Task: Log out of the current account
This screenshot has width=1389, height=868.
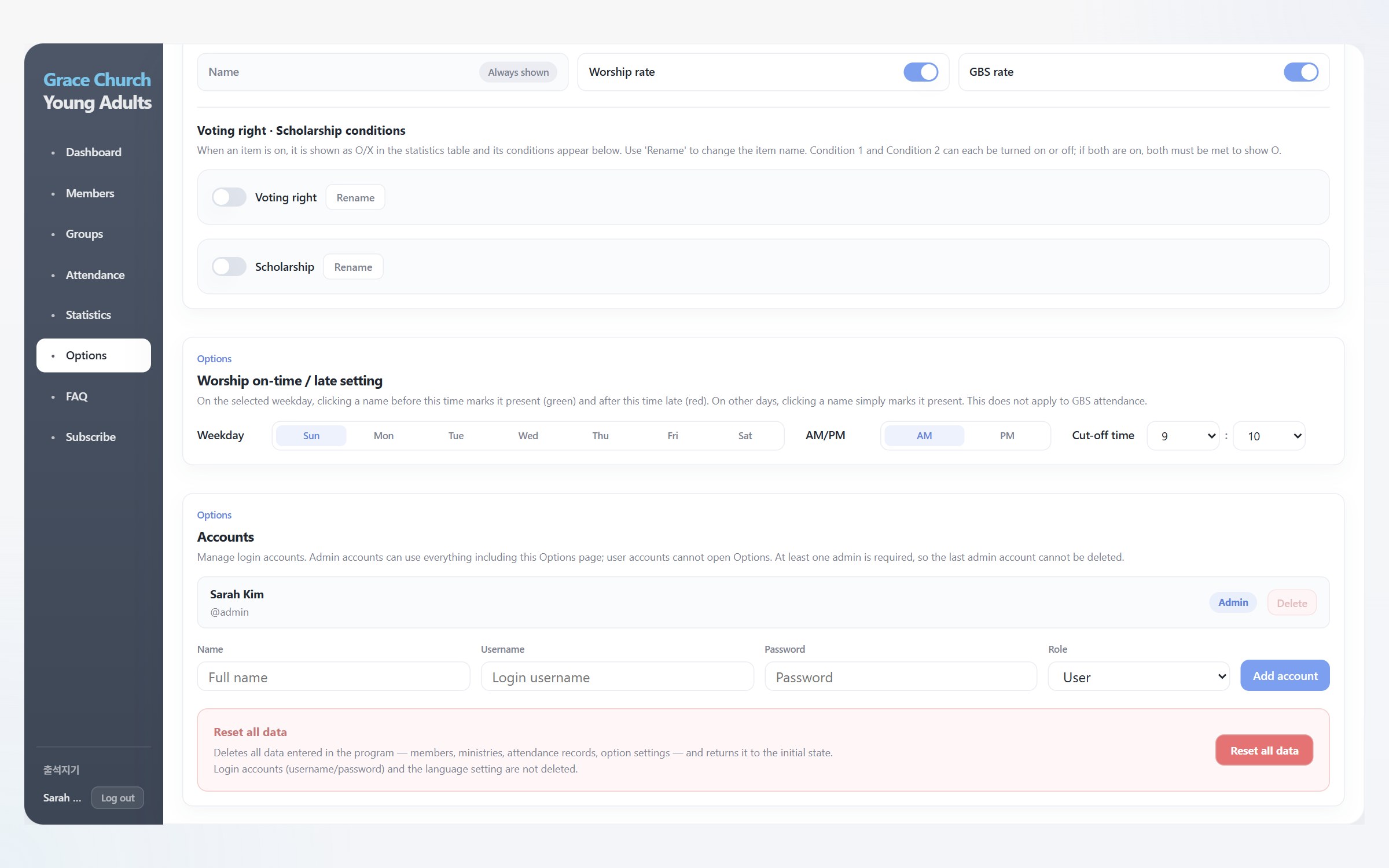Action: tap(117, 798)
